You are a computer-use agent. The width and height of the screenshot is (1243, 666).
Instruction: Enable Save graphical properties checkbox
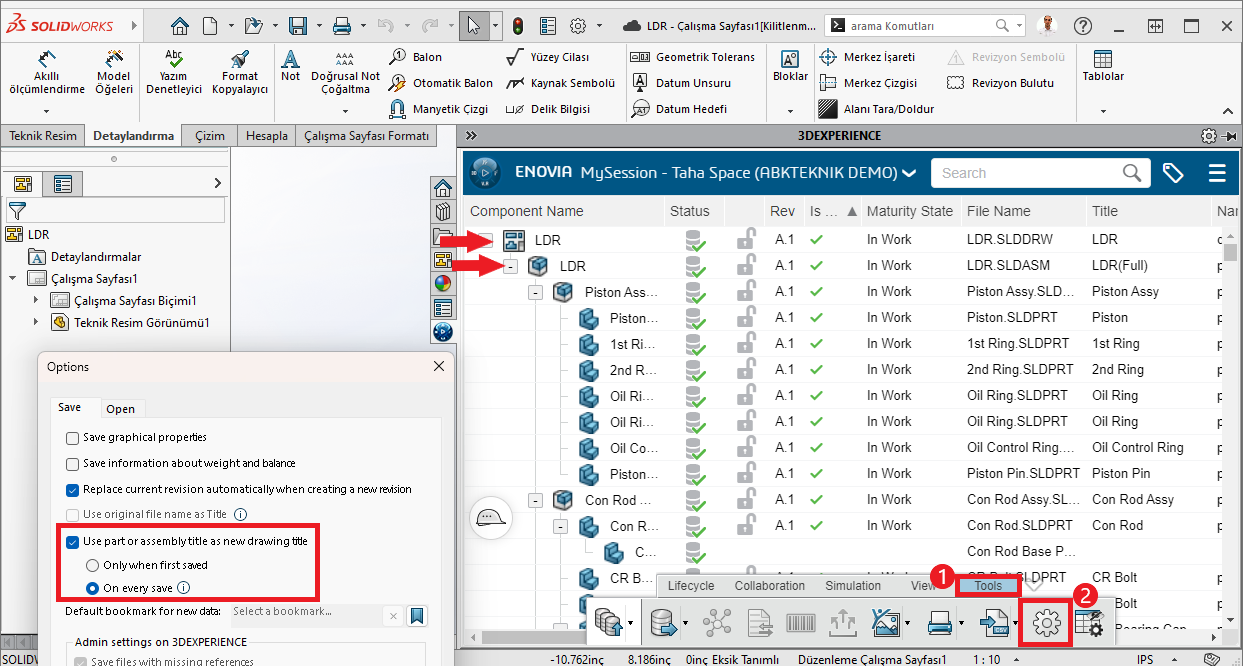click(73, 438)
